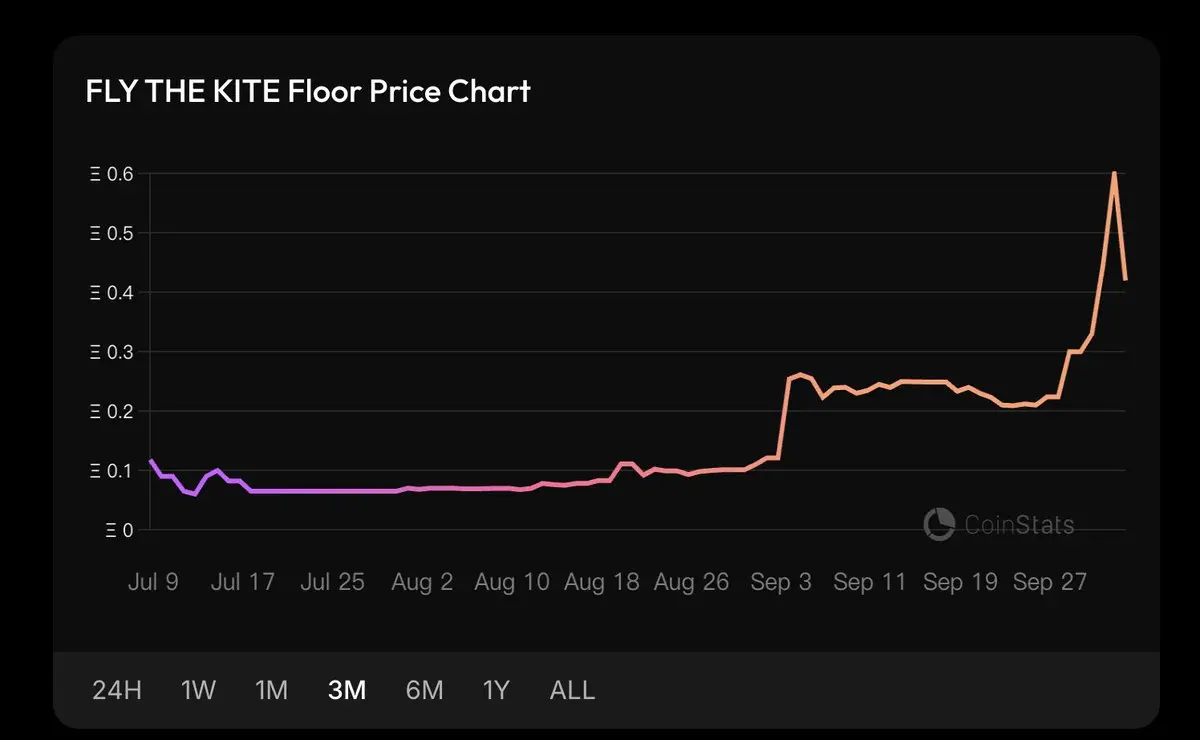Click the Aug 2 axis label
The image size is (1200, 740).
pyautogui.click(x=422, y=582)
